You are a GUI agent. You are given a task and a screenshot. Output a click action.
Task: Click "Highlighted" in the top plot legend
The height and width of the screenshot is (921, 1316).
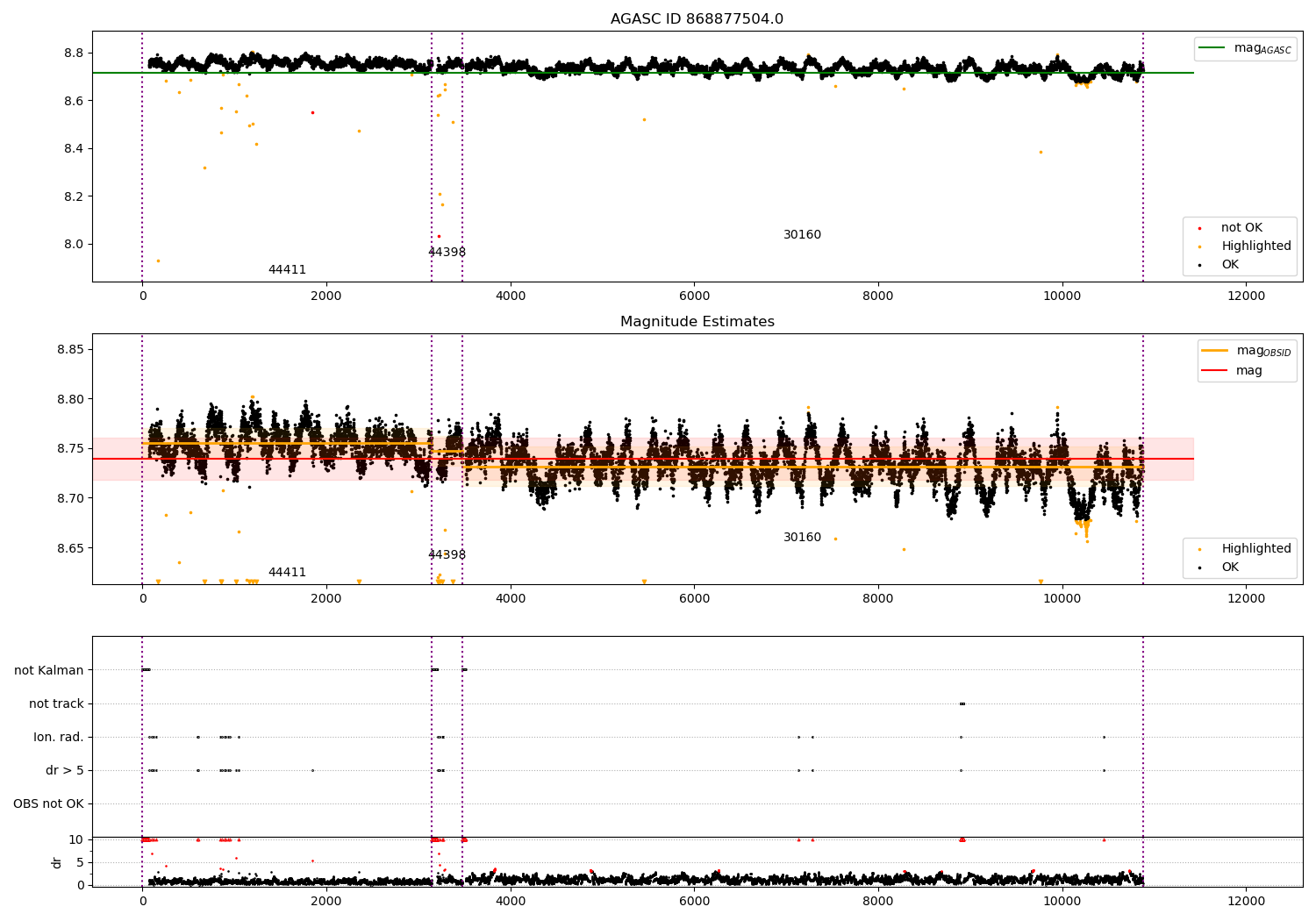pyautogui.click(x=1255, y=246)
